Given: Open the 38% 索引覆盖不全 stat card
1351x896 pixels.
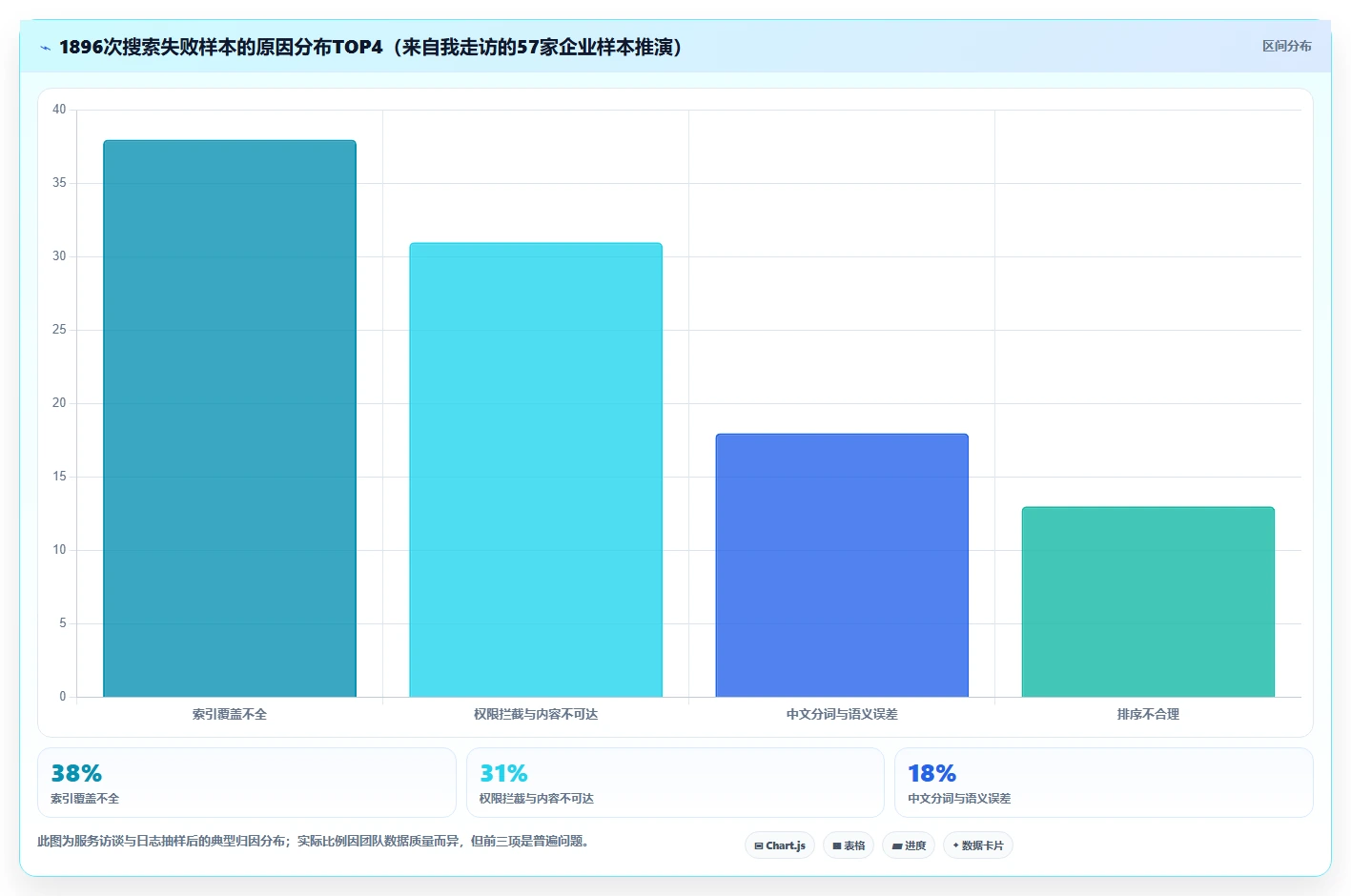Looking at the screenshot, I should 247,783.
